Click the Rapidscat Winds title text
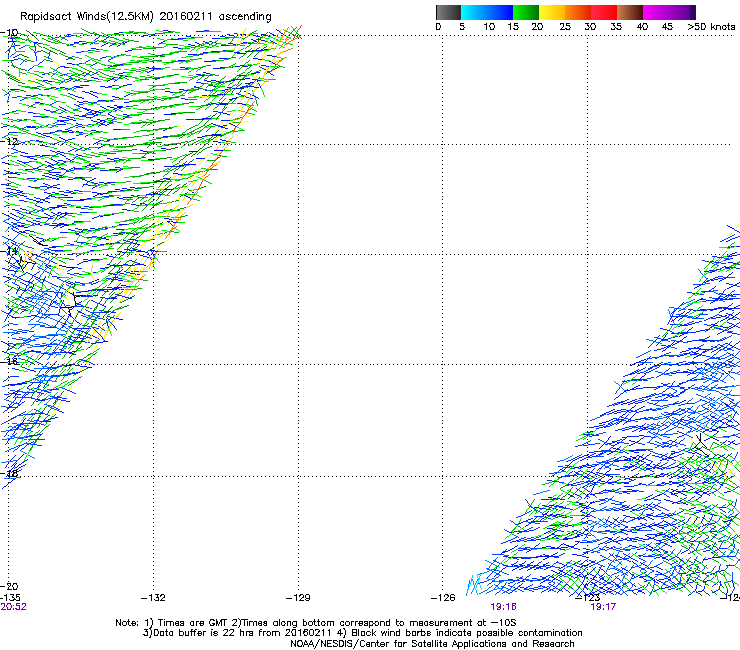 (x=145, y=17)
